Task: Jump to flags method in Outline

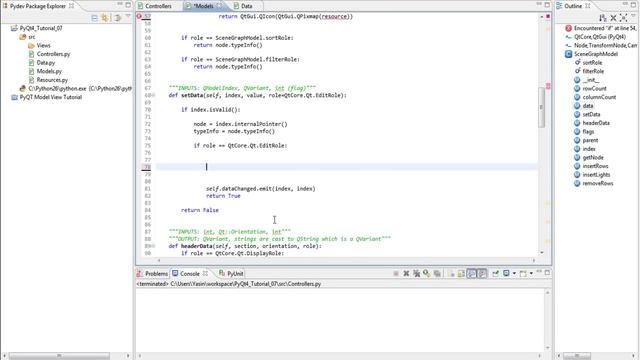Action: 588,131
